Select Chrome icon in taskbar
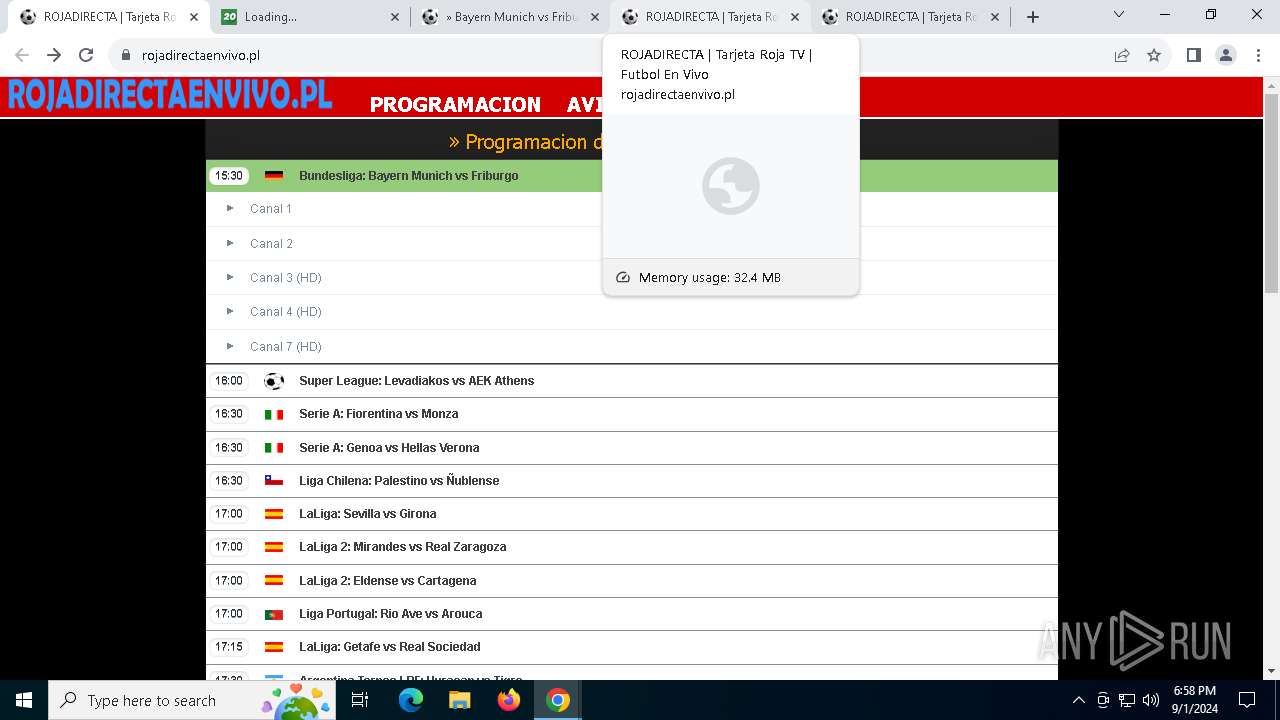 coord(558,700)
